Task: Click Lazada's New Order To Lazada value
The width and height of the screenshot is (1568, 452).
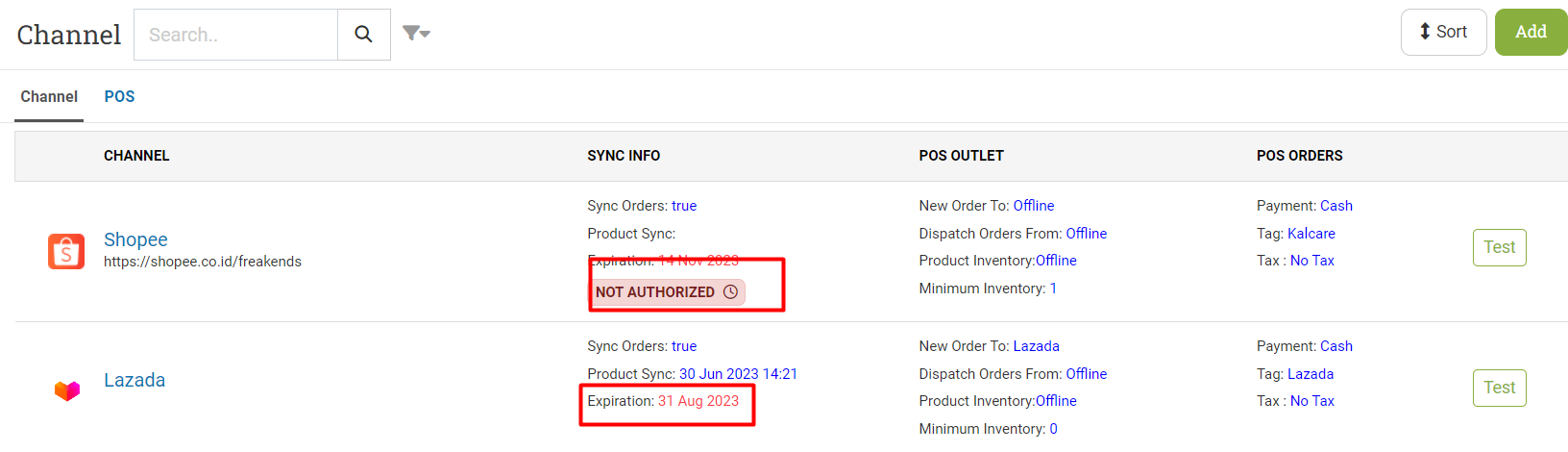Action: pyautogui.click(x=1036, y=346)
